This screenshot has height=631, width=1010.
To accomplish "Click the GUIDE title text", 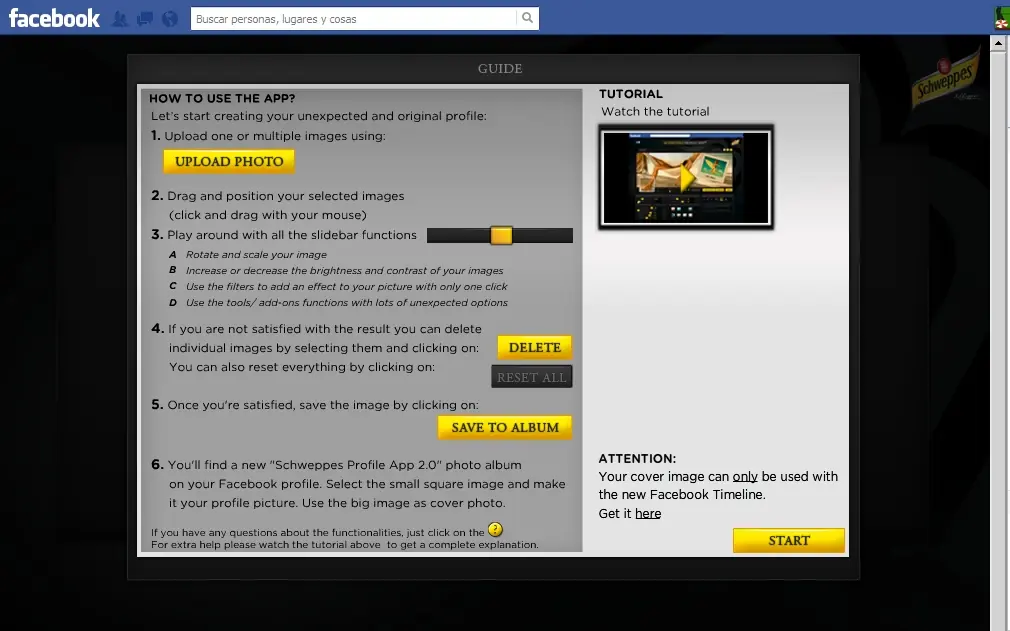I will [500, 68].
